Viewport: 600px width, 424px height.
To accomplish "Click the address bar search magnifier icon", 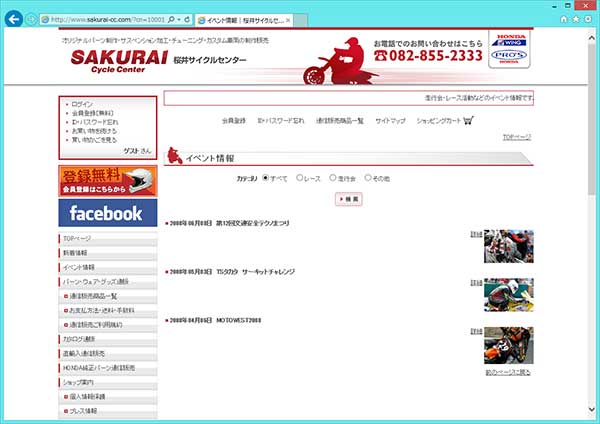I will 171,19.
